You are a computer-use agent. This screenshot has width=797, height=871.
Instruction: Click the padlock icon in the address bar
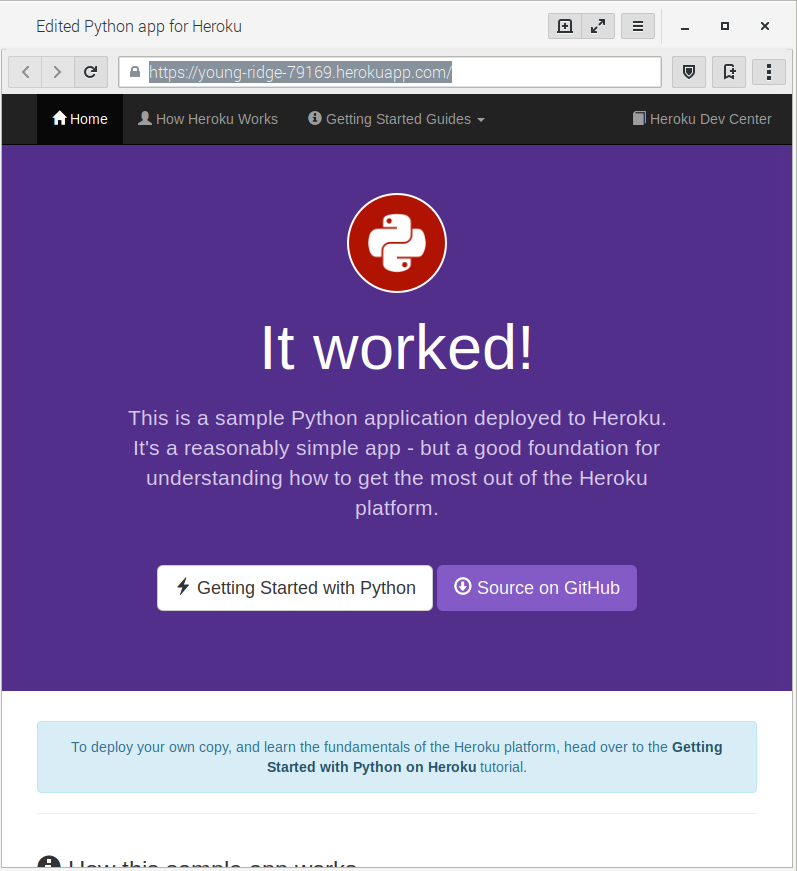(135, 72)
